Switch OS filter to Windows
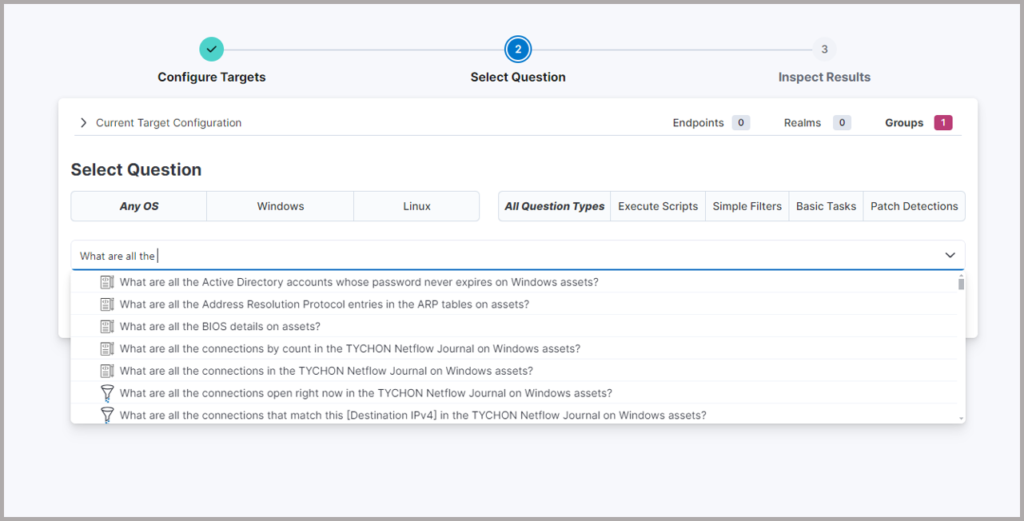The width and height of the screenshot is (1024, 521). pyautogui.click(x=280, y=207)
